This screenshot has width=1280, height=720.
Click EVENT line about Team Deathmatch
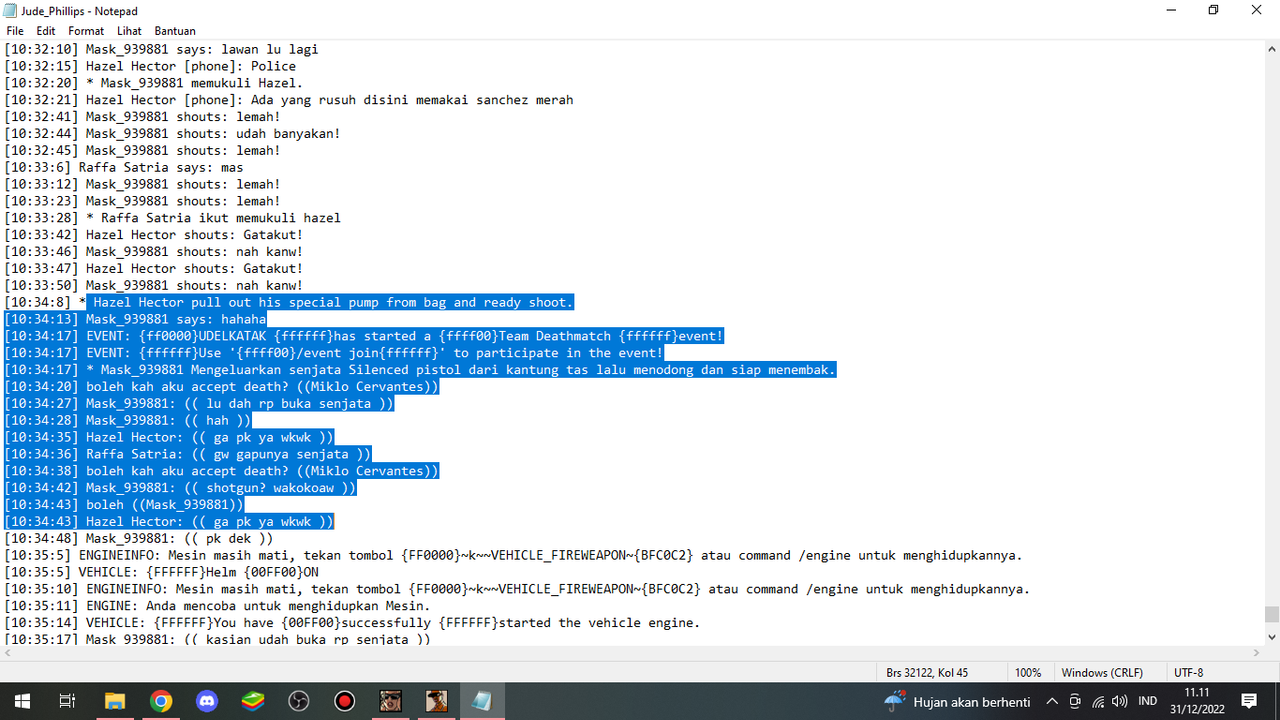point(363,336)
